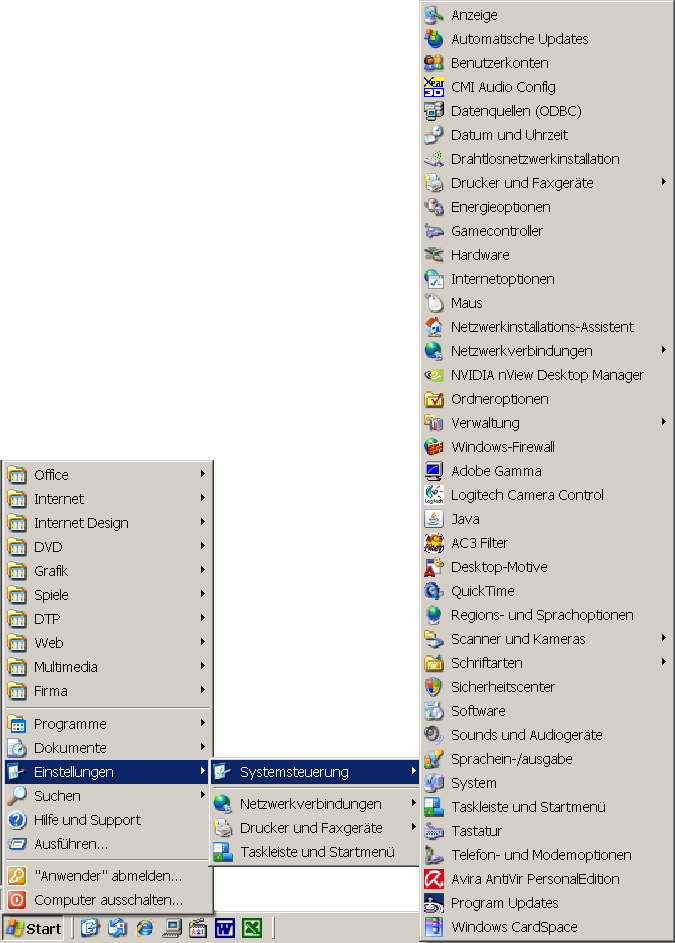
Task: Open the DVD folder entry
Action: click(107, 547)
